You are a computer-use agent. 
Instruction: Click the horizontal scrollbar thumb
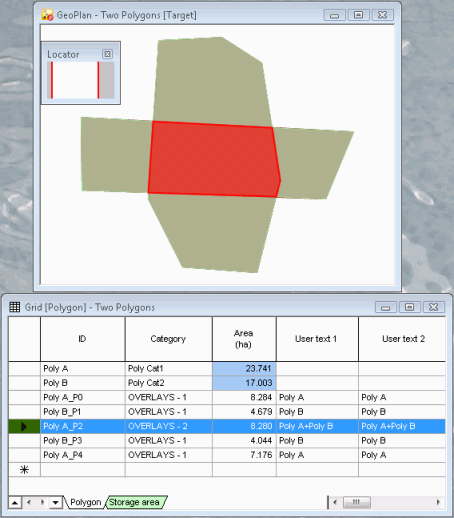coord(356,502)
